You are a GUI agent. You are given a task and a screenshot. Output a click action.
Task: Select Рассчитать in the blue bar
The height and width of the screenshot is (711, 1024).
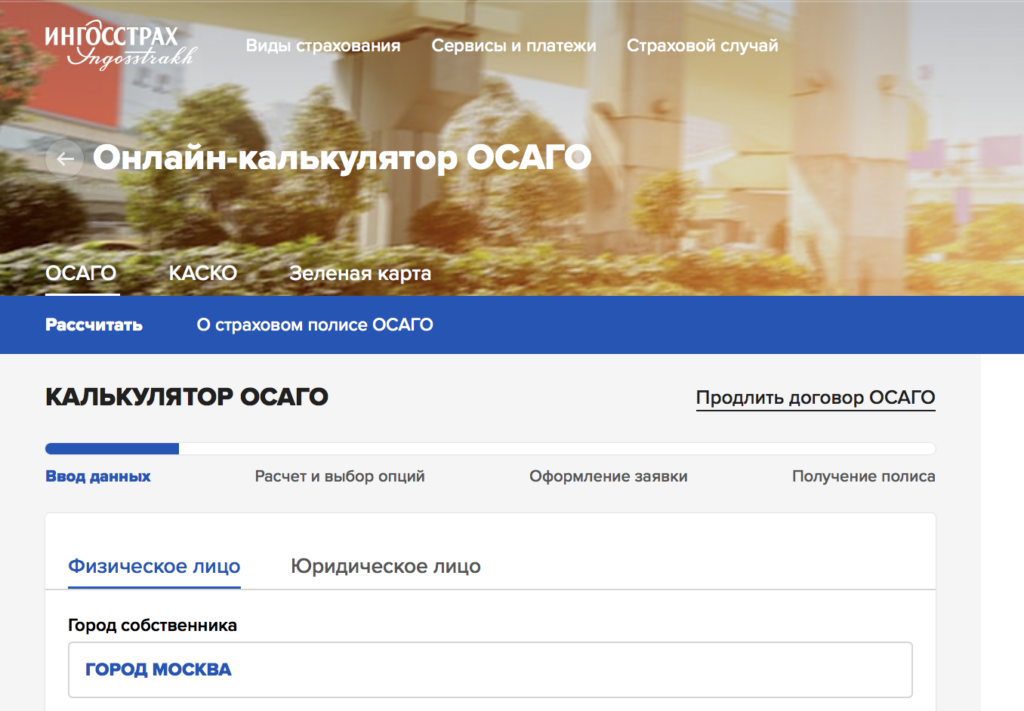pos(94,325)
